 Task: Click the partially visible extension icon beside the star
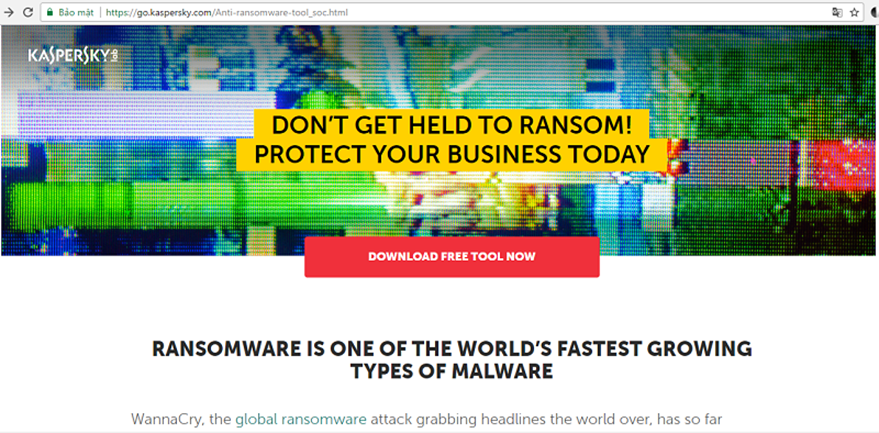[875, 12]
